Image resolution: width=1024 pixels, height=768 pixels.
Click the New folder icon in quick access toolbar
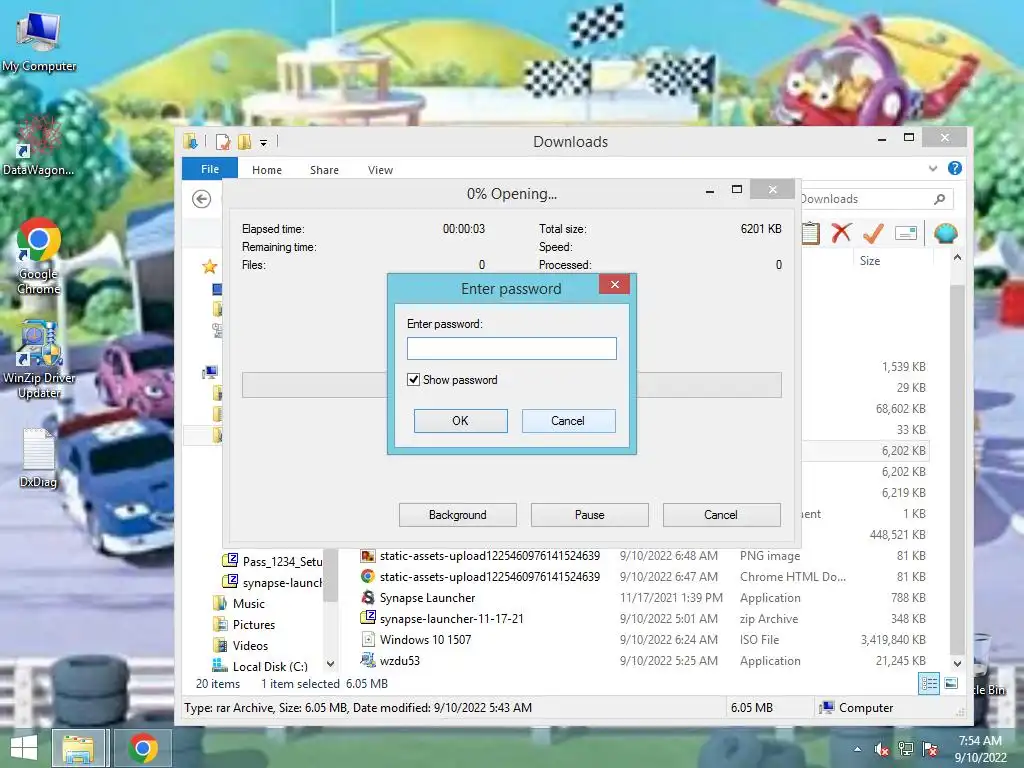pos(245,141)
